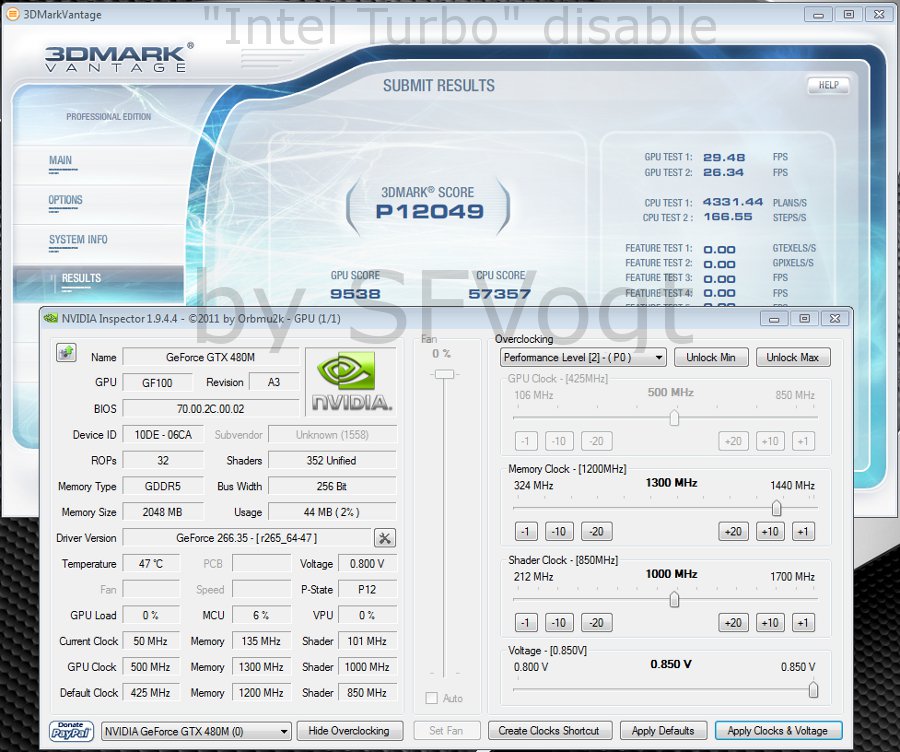Image resolution: width=900 pixels, height=752 pixels.
Task: Click CPU TEST 1 result 4331.44
Action: (733, 202)
